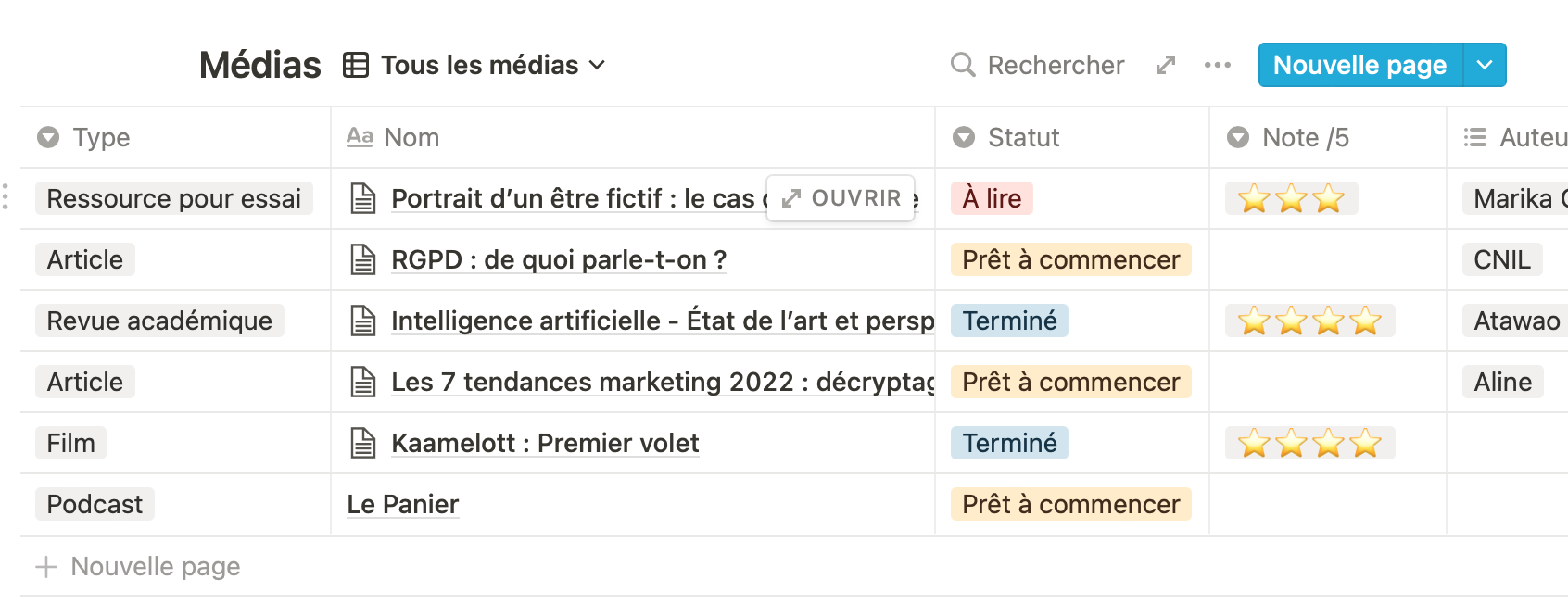Open the three-dots options menu
The width and height of the screenshot is (1568, 604).
pos(1218,65)
